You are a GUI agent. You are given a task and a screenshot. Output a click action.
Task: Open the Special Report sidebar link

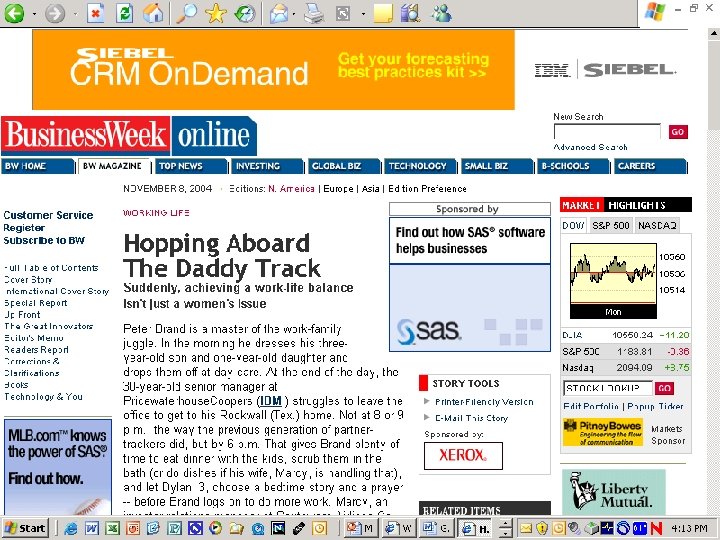point(36,303)
